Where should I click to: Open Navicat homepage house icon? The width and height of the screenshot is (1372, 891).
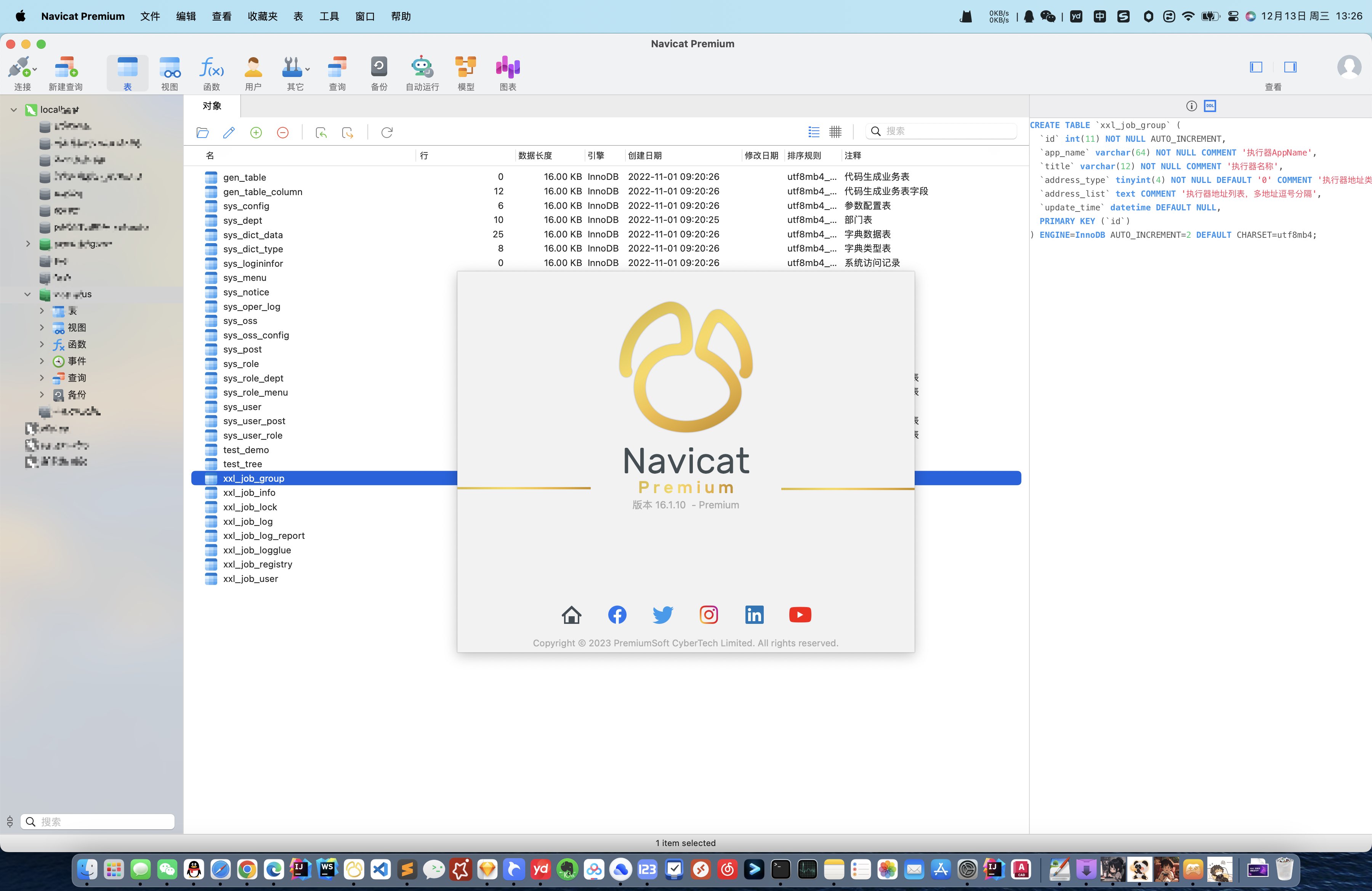pos(571,615)
